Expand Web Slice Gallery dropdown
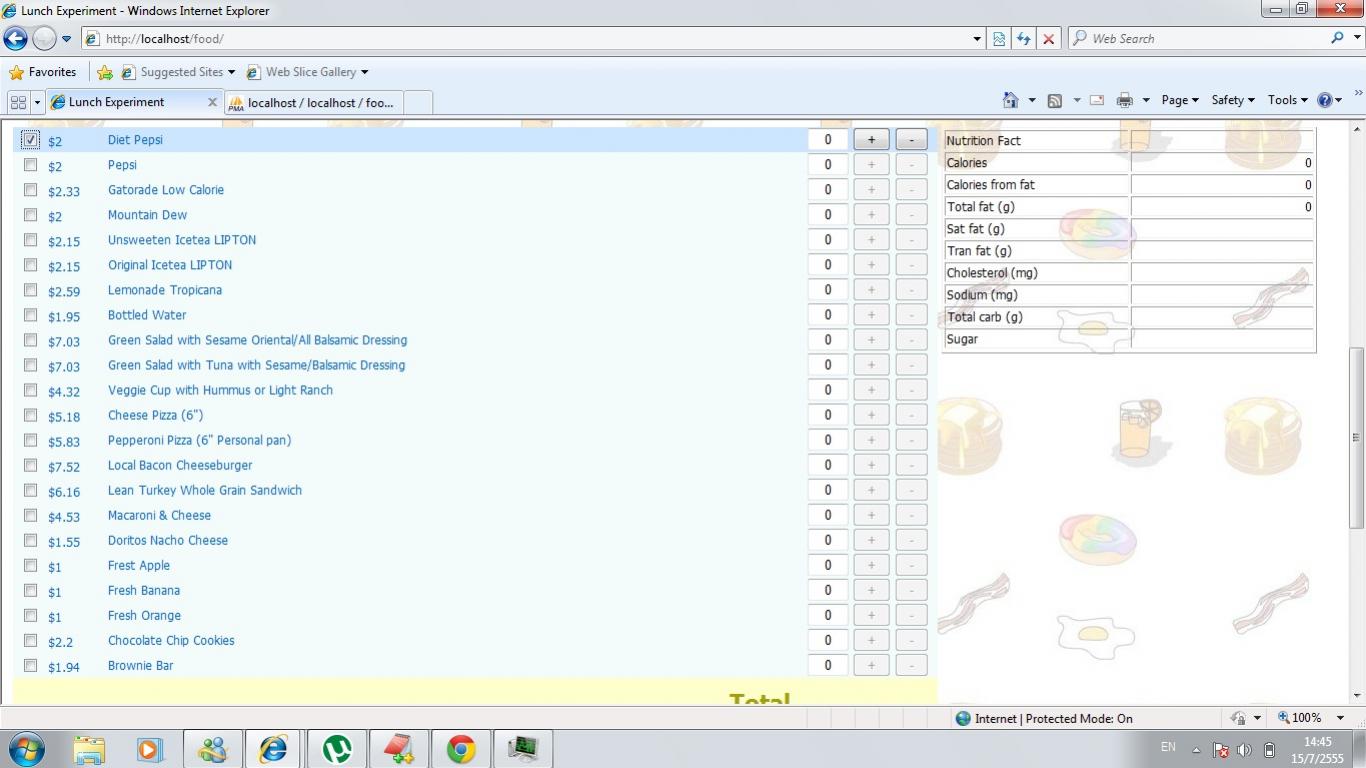 pyautogui.click(x=364, y=72)
